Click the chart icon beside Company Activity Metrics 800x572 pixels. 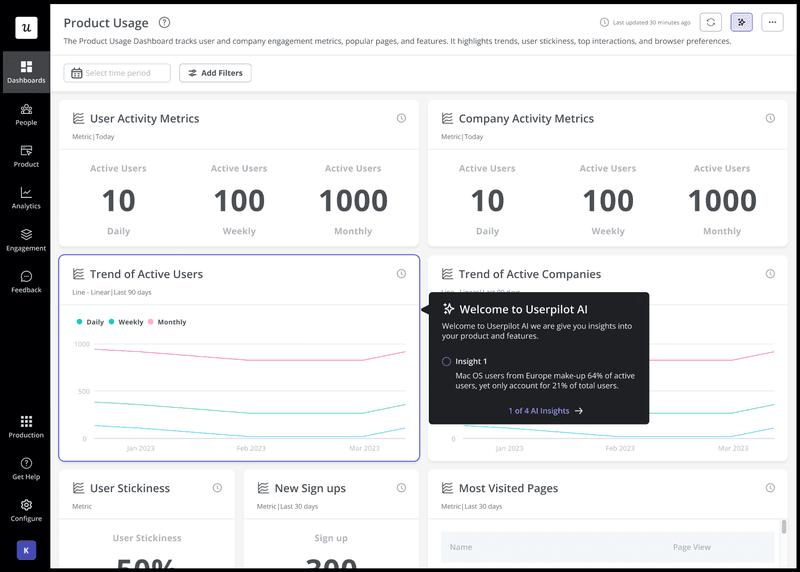(447, 118)
